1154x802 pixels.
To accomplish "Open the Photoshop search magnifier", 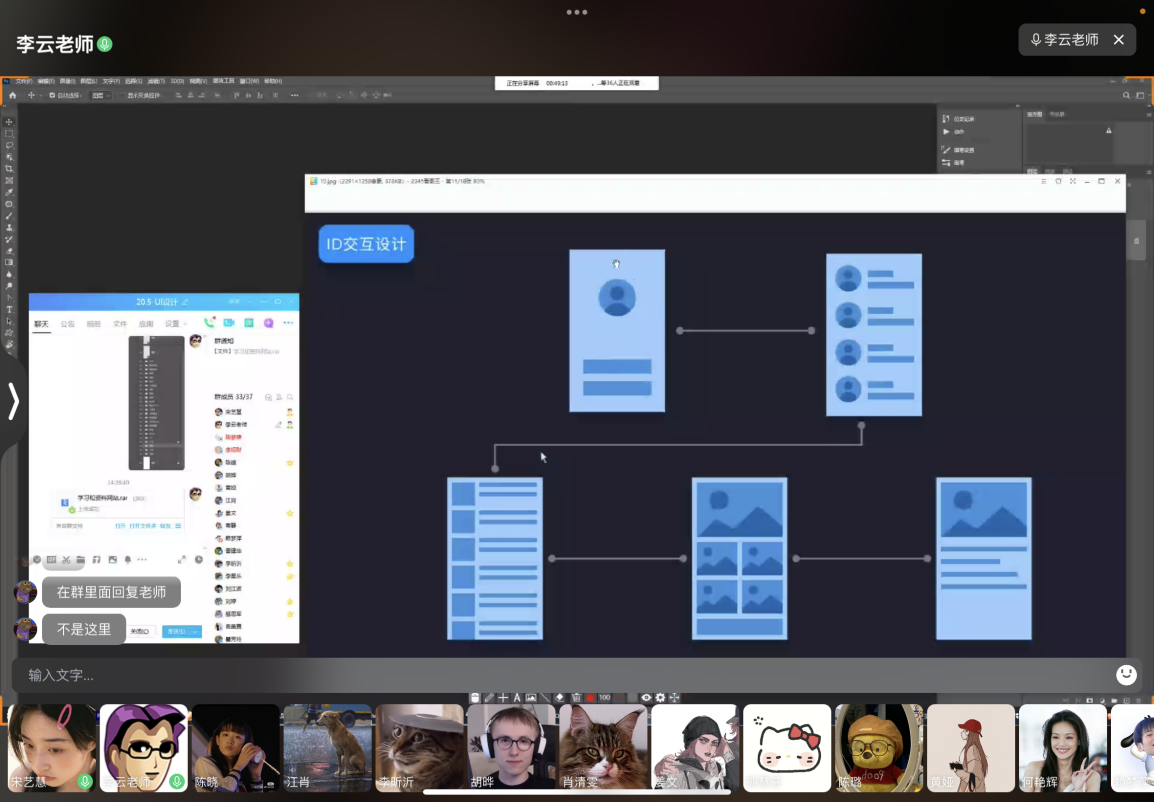I will click(1126, 95).
